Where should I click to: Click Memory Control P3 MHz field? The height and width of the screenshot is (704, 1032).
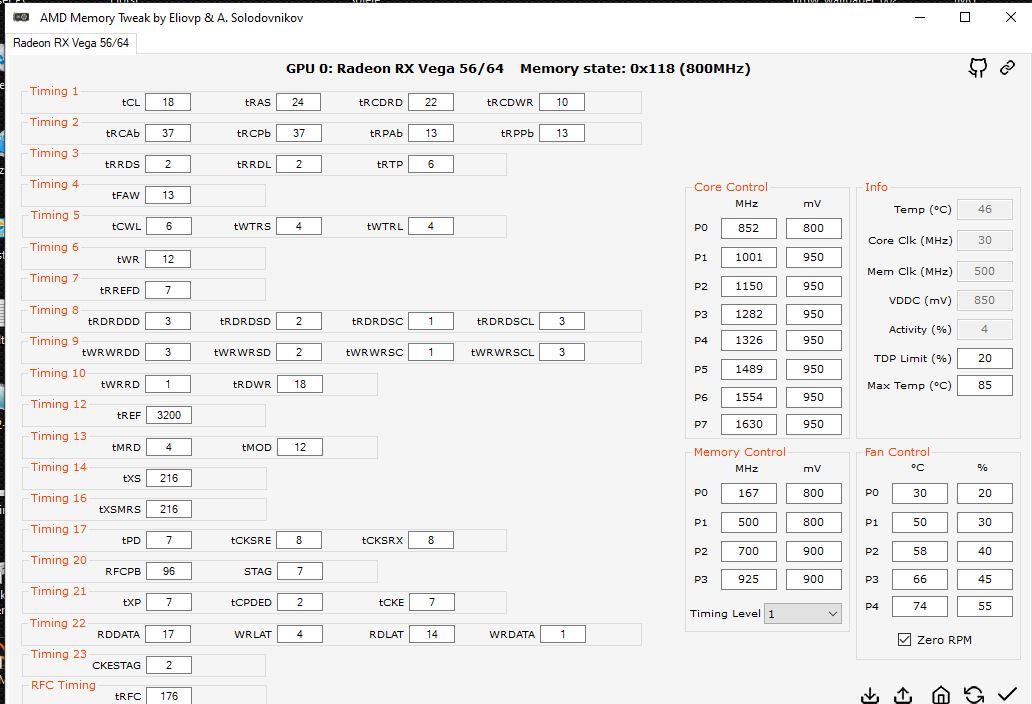point(748,579)
